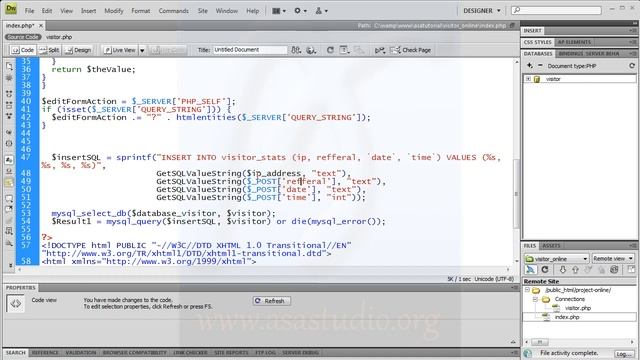Image resolution: width=640 pixels, height=360 pixels.
Task: Select index.php in Remote Site tree
Action: (567, 317)
